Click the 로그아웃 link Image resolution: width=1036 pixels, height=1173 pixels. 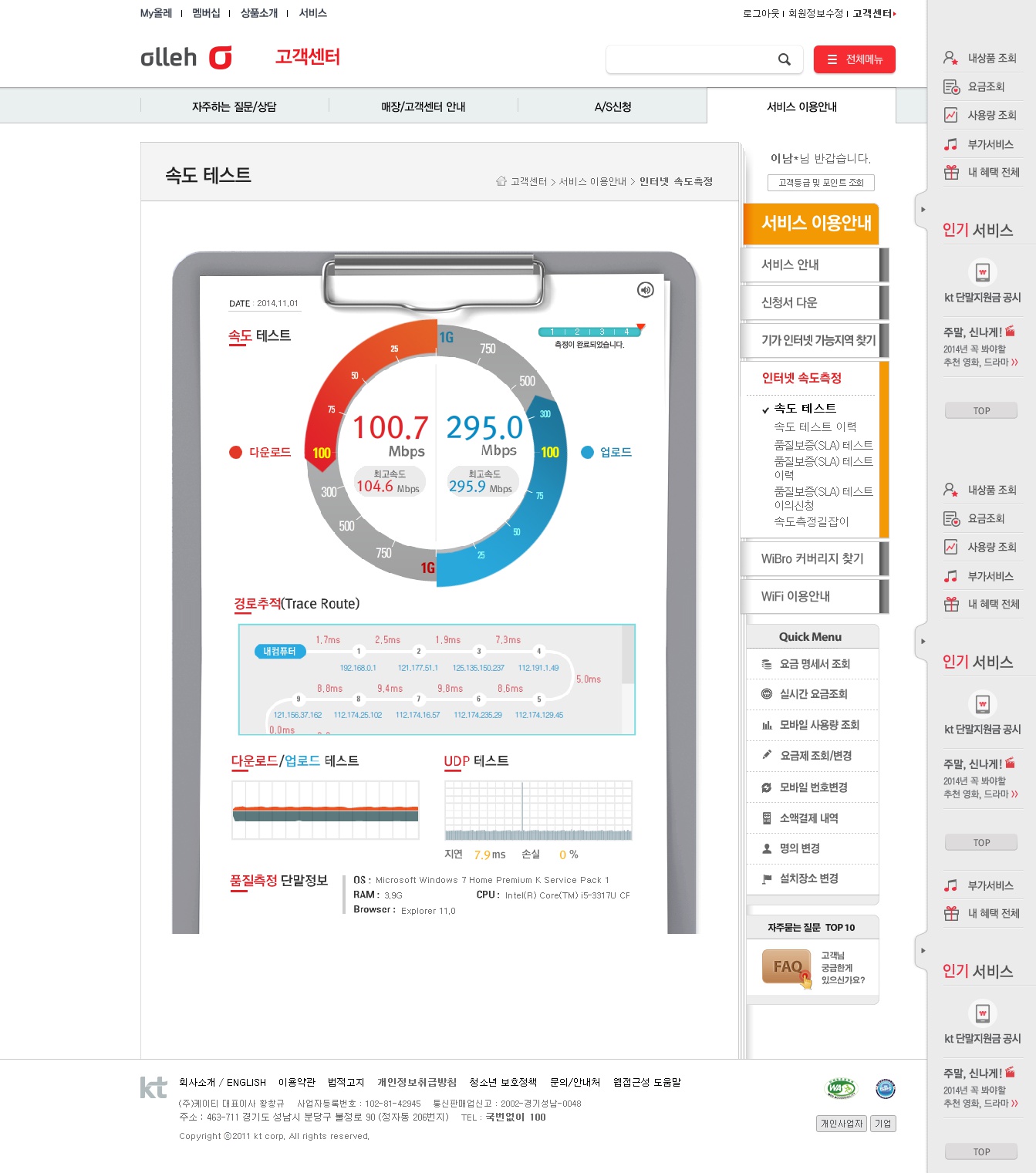[x=761, y=13]
